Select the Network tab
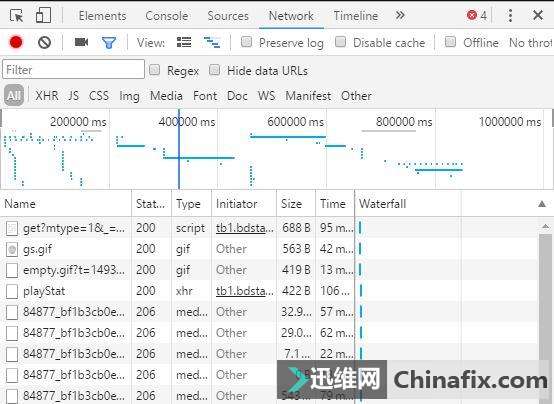The width and height of the screenshot is (554, 404). coord(291,16)
